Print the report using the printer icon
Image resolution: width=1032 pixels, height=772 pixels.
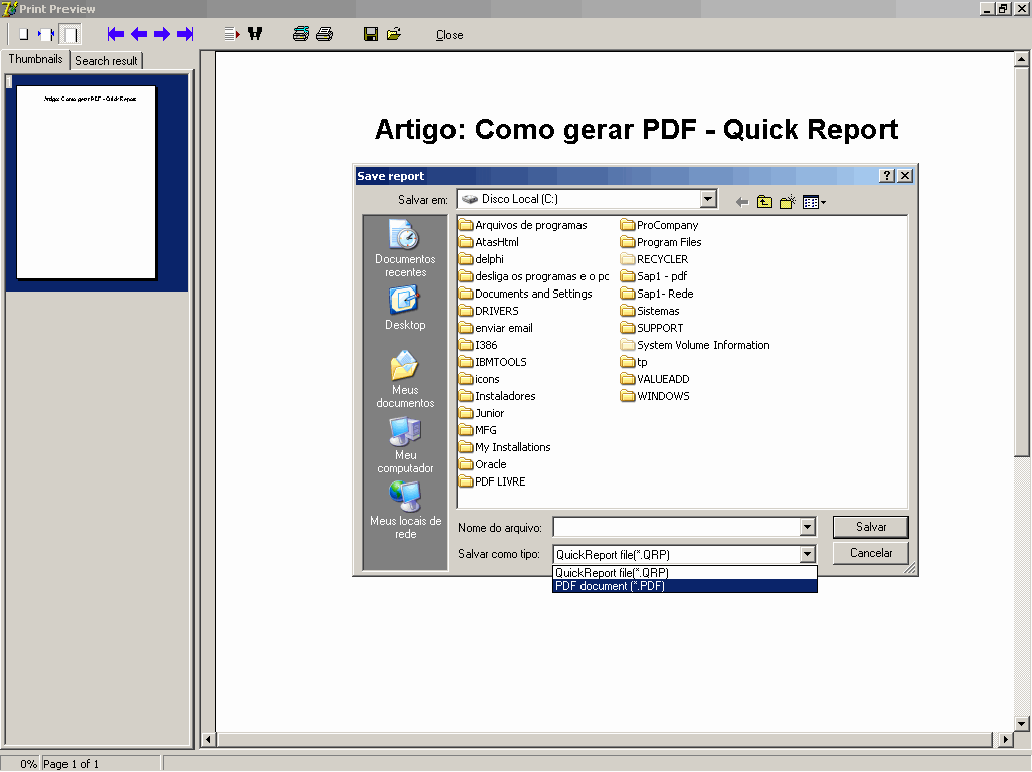pos(324,34)
